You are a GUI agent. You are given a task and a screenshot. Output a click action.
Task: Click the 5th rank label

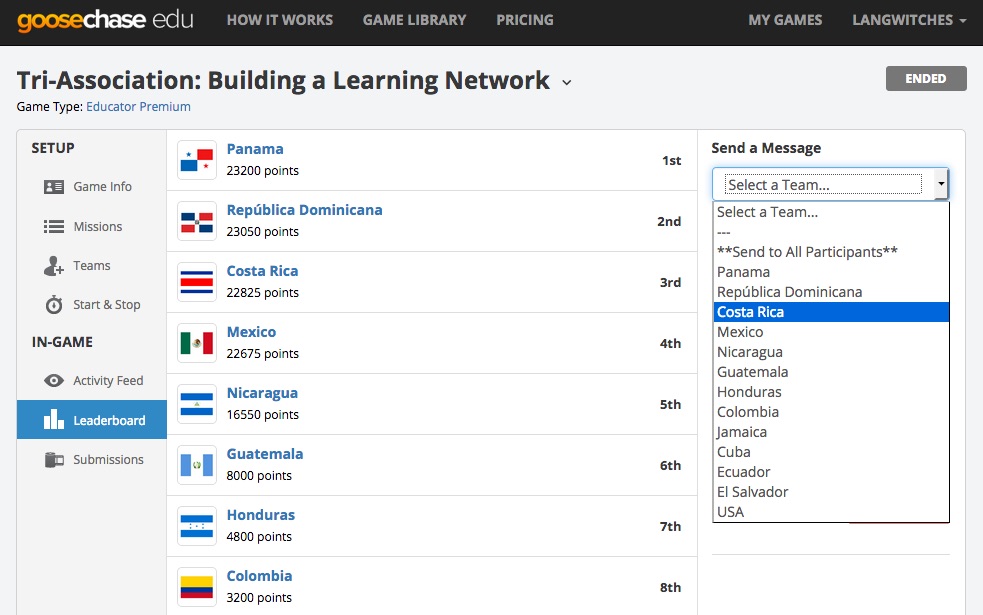tap(670, 404)
